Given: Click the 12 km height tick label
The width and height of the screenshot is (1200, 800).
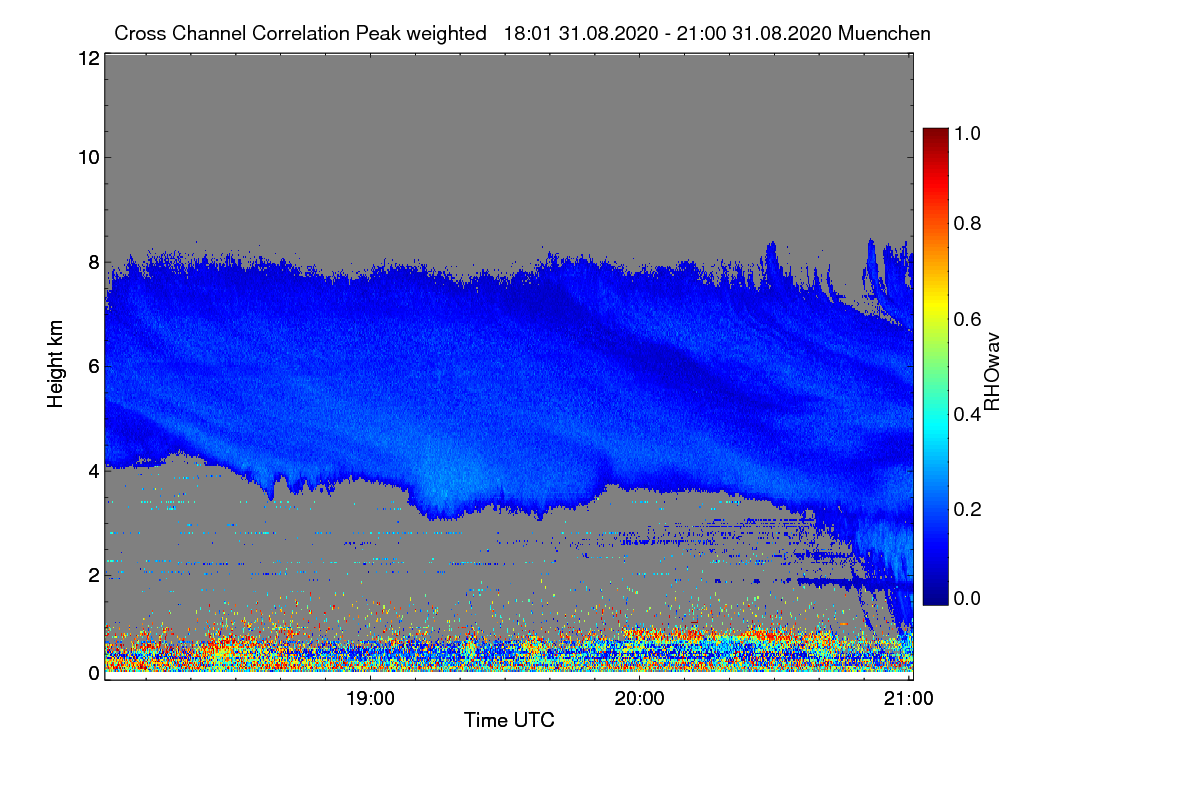Looking at the screenshot, I should coord(88,59).
